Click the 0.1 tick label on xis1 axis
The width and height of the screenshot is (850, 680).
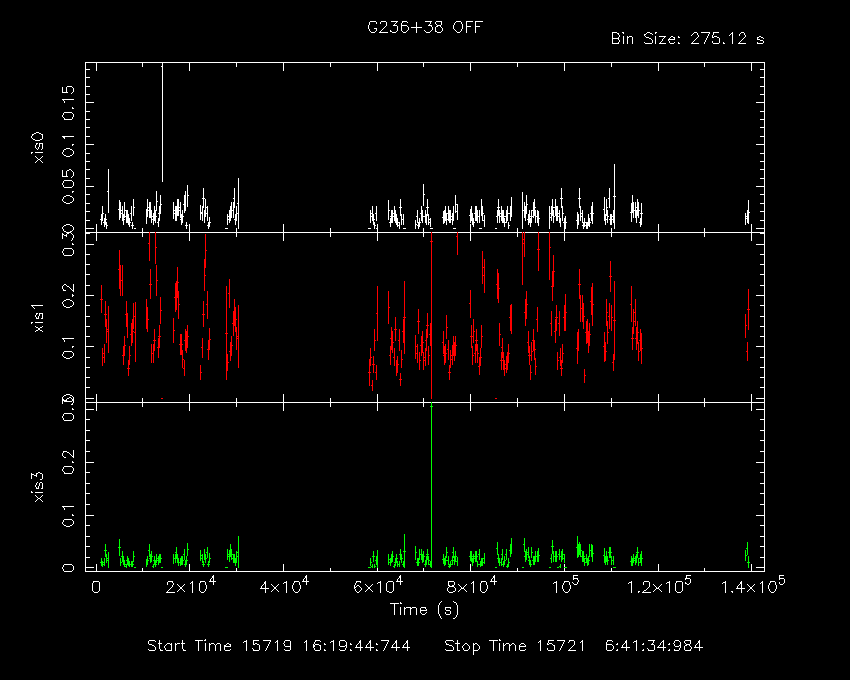click(68, 347)
